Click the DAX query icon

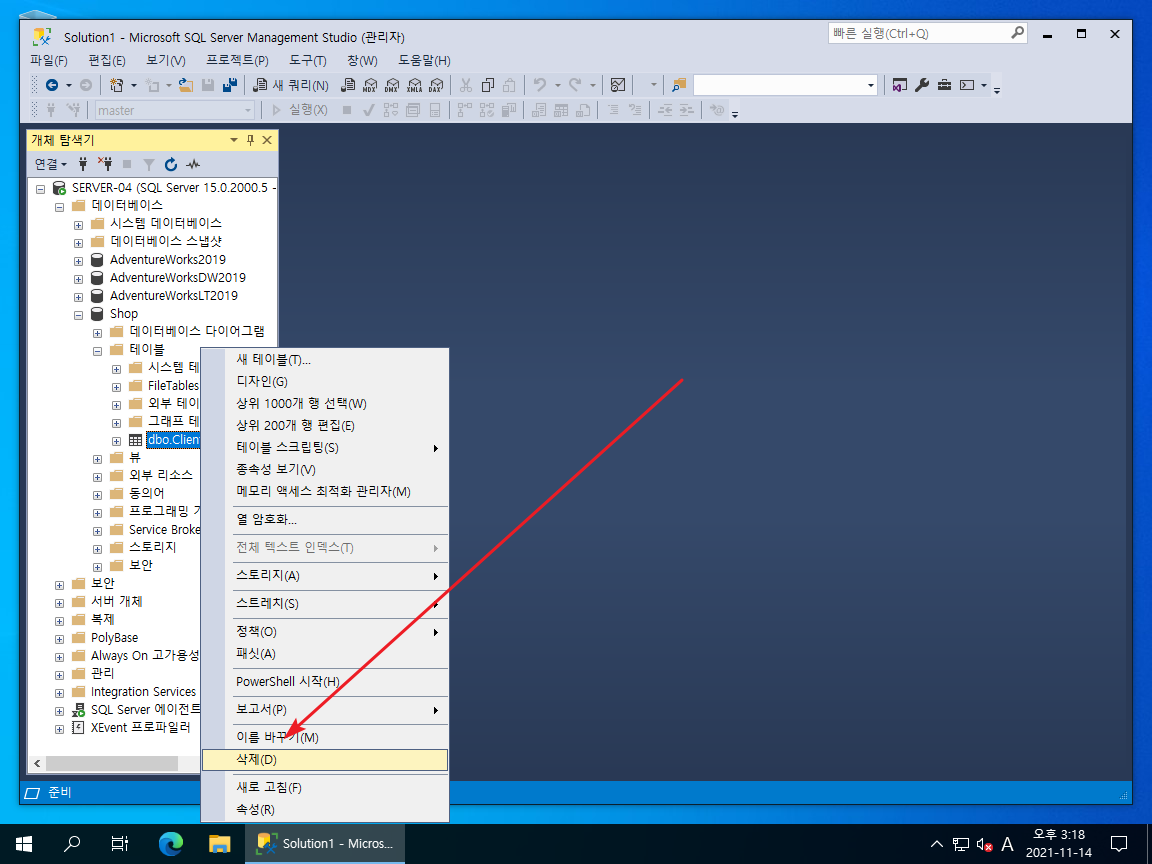436,85
